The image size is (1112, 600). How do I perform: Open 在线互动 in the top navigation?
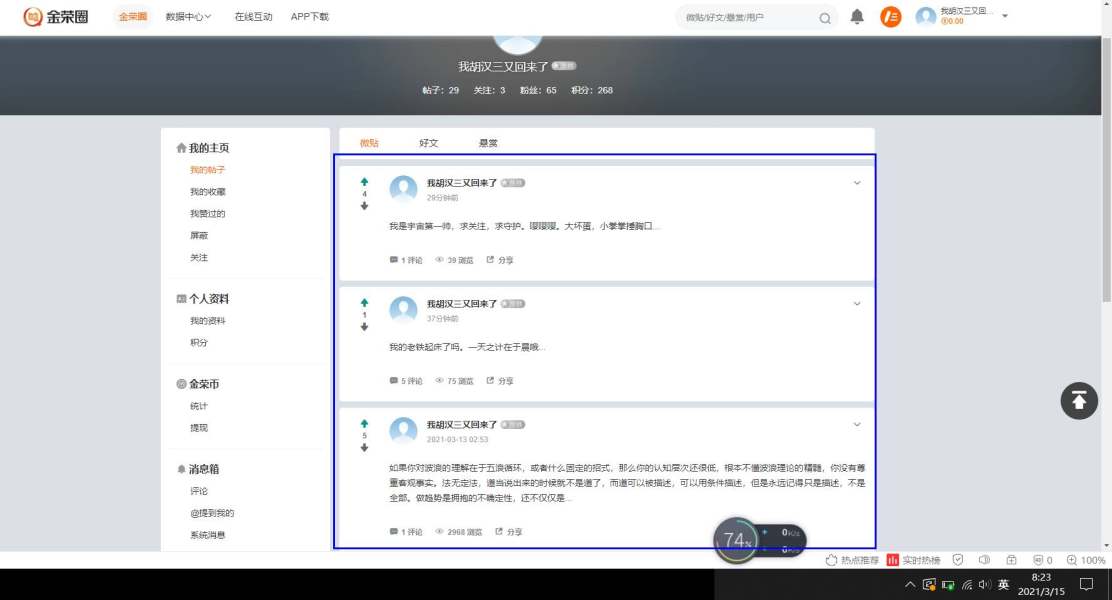point(253,16)
